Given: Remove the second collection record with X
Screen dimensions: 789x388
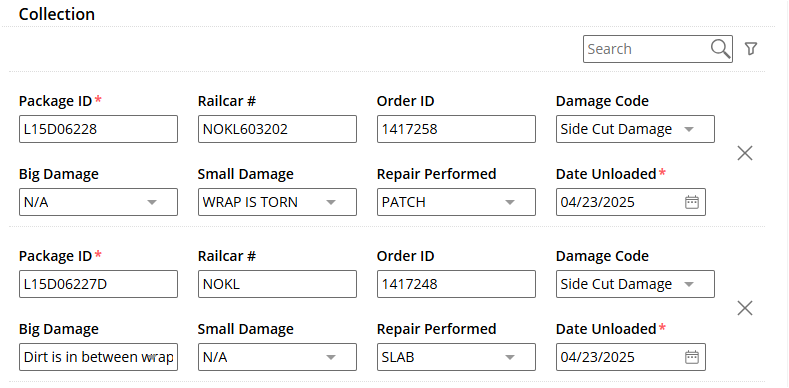Looking at the screenshot, I should pos(745,308).
